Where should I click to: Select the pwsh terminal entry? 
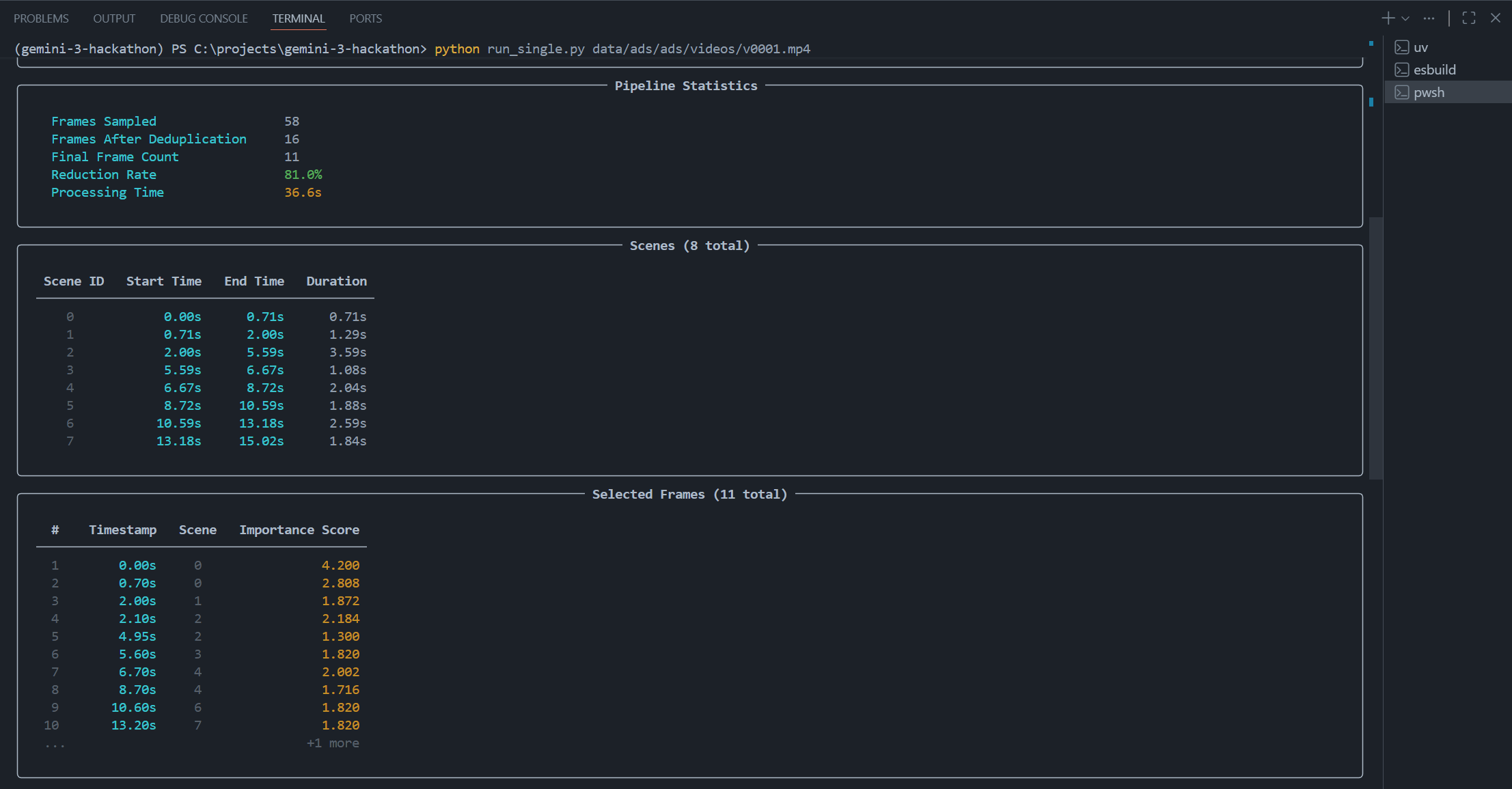coord(1429,92)
